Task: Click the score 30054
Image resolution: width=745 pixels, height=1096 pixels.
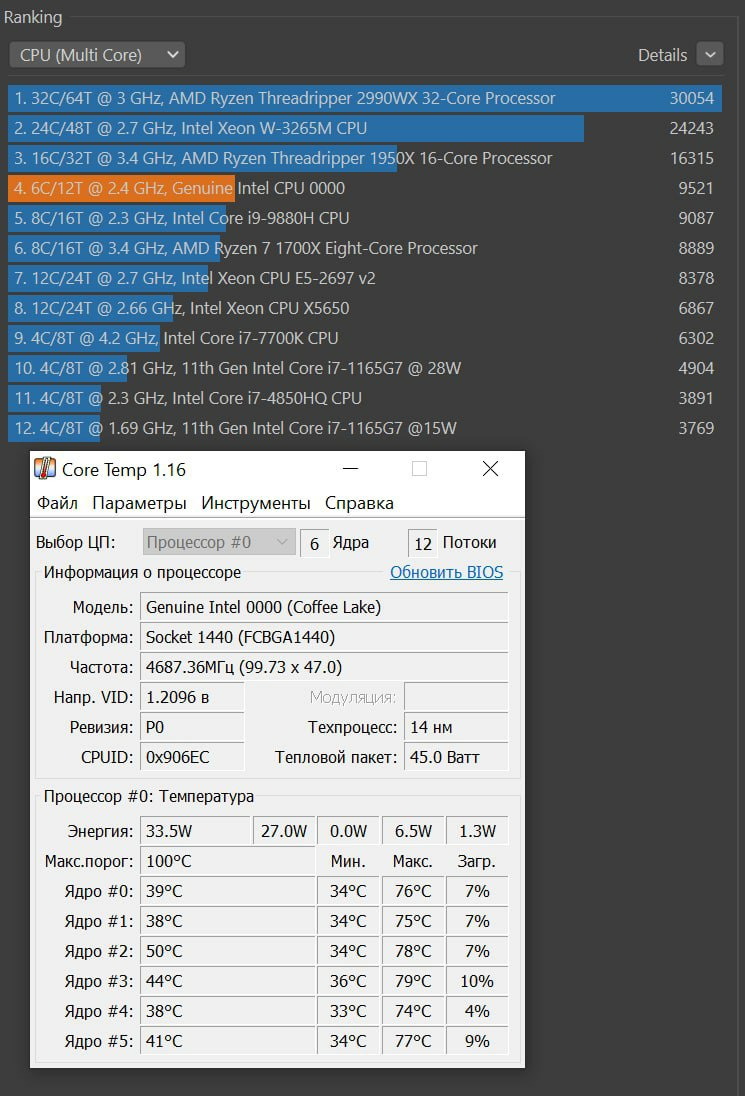Action: [x=691, y=98]
